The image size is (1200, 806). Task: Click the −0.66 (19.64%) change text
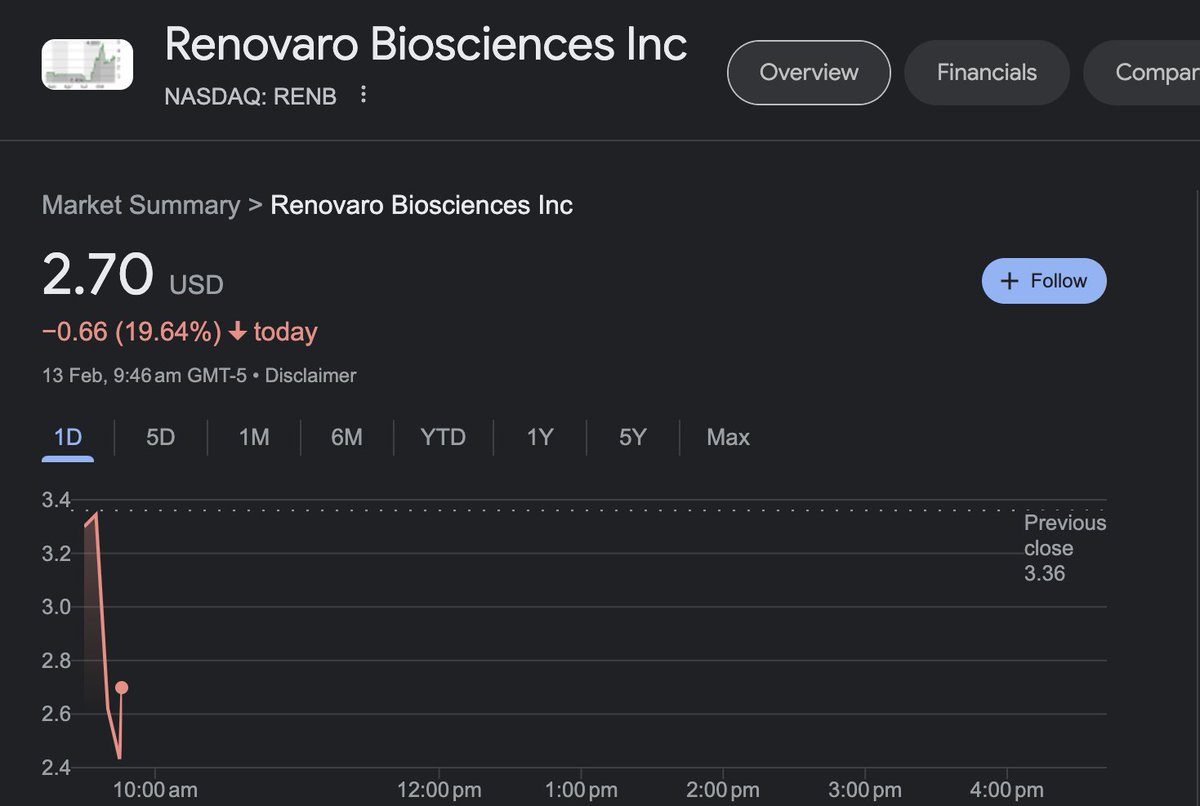point(131,332)
